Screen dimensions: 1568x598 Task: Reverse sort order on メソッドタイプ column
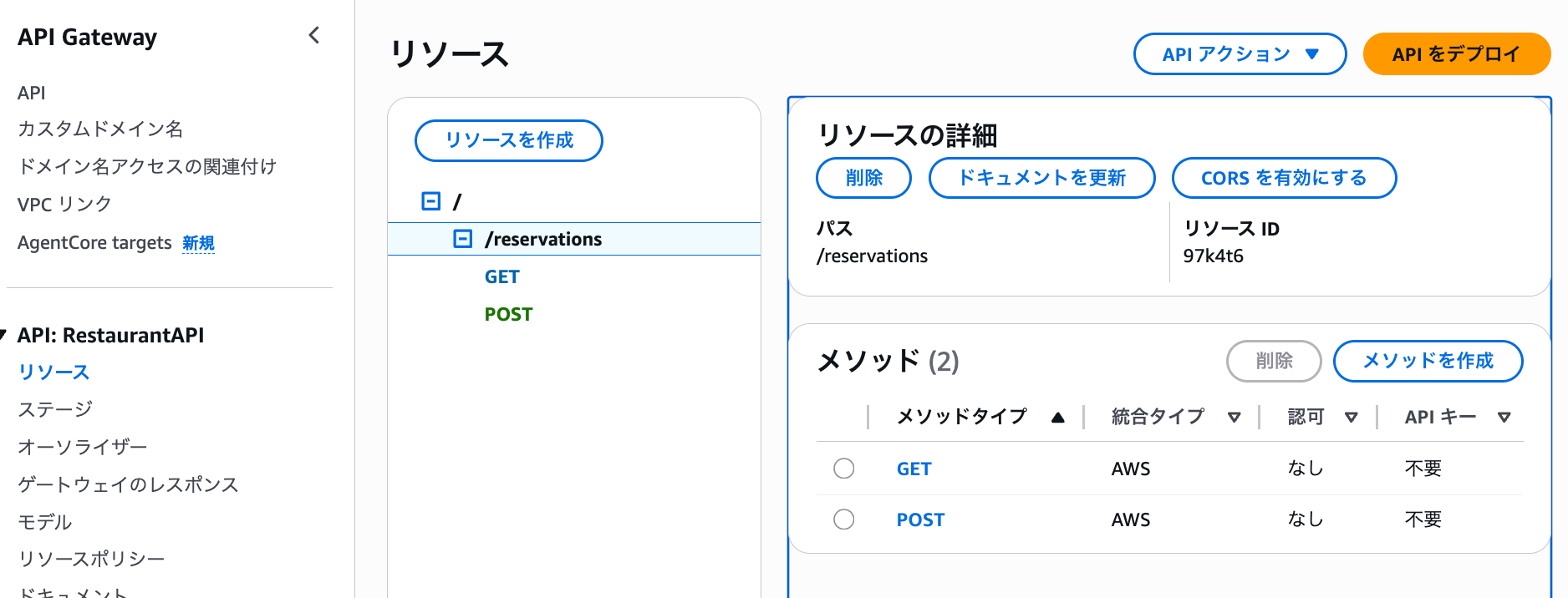(x=1057, y=416)
